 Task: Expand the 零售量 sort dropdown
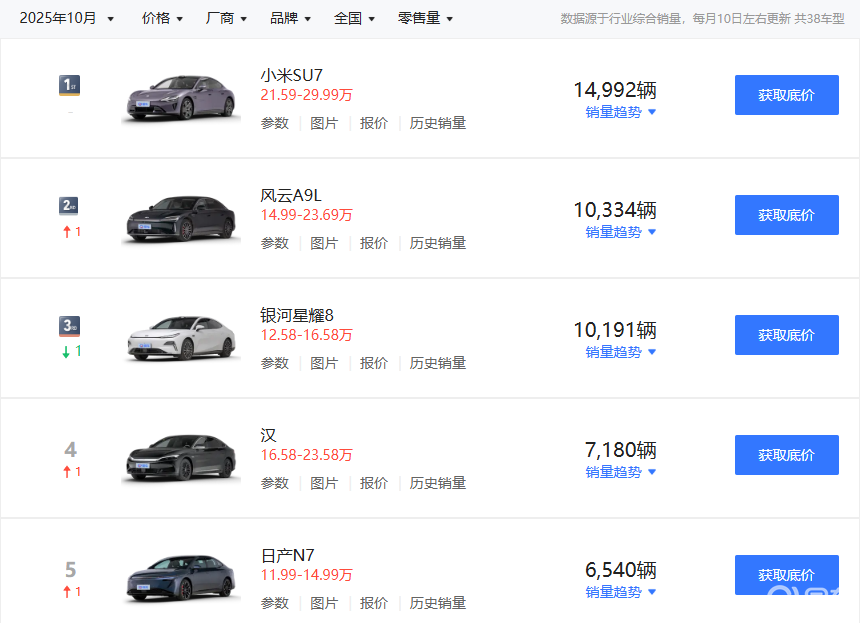[425, 18]
